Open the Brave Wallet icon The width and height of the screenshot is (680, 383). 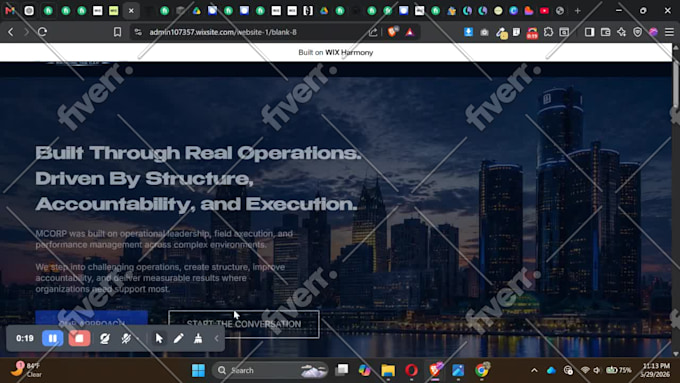tap(605, 32)
